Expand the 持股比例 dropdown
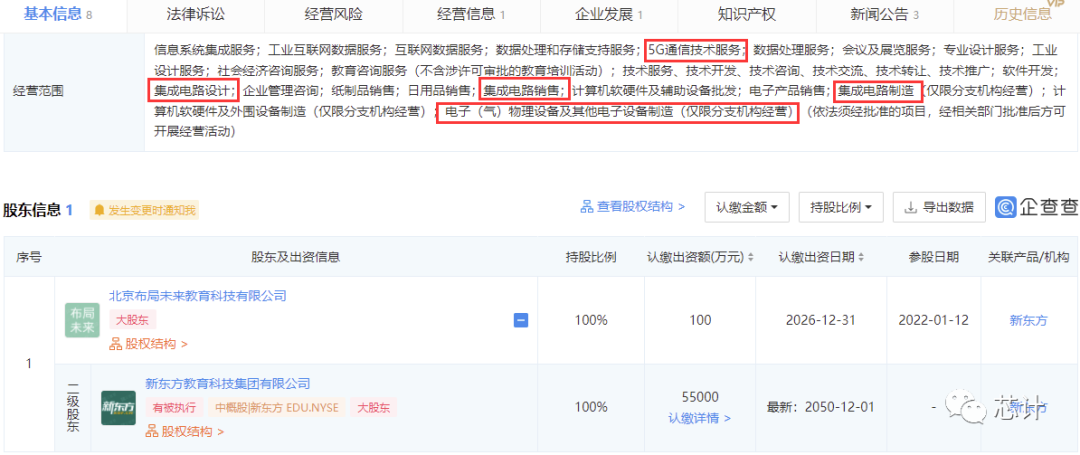This screenshot has width=1080, height=455. coord(841,207)
